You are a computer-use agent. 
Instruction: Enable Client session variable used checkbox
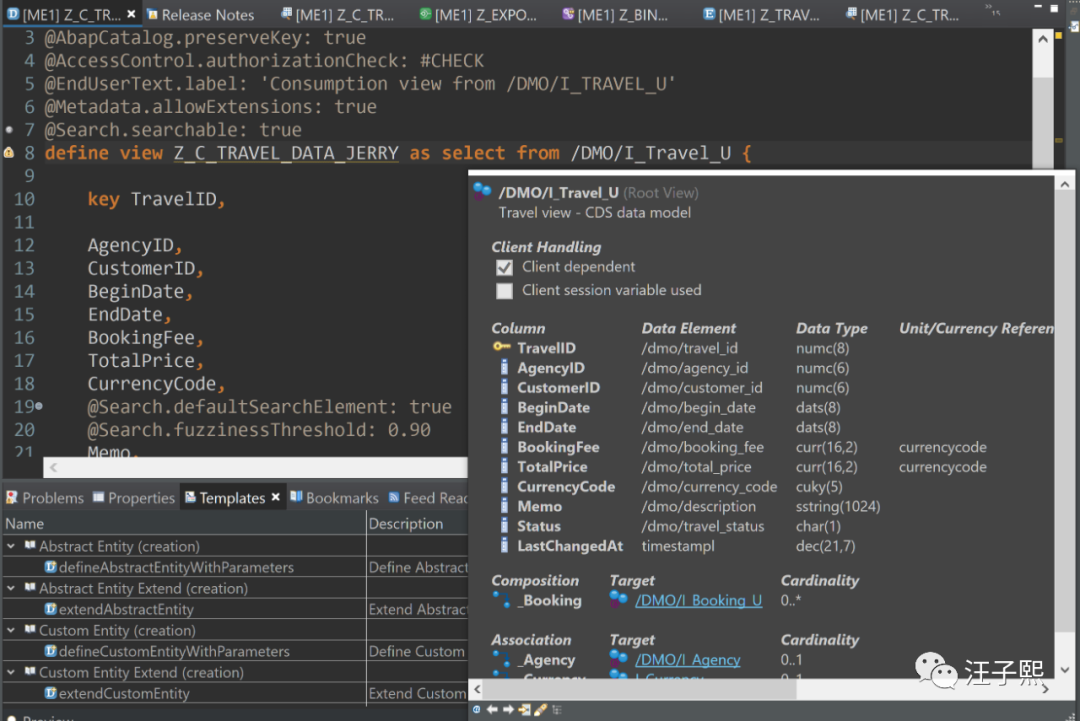click(504, 291)
